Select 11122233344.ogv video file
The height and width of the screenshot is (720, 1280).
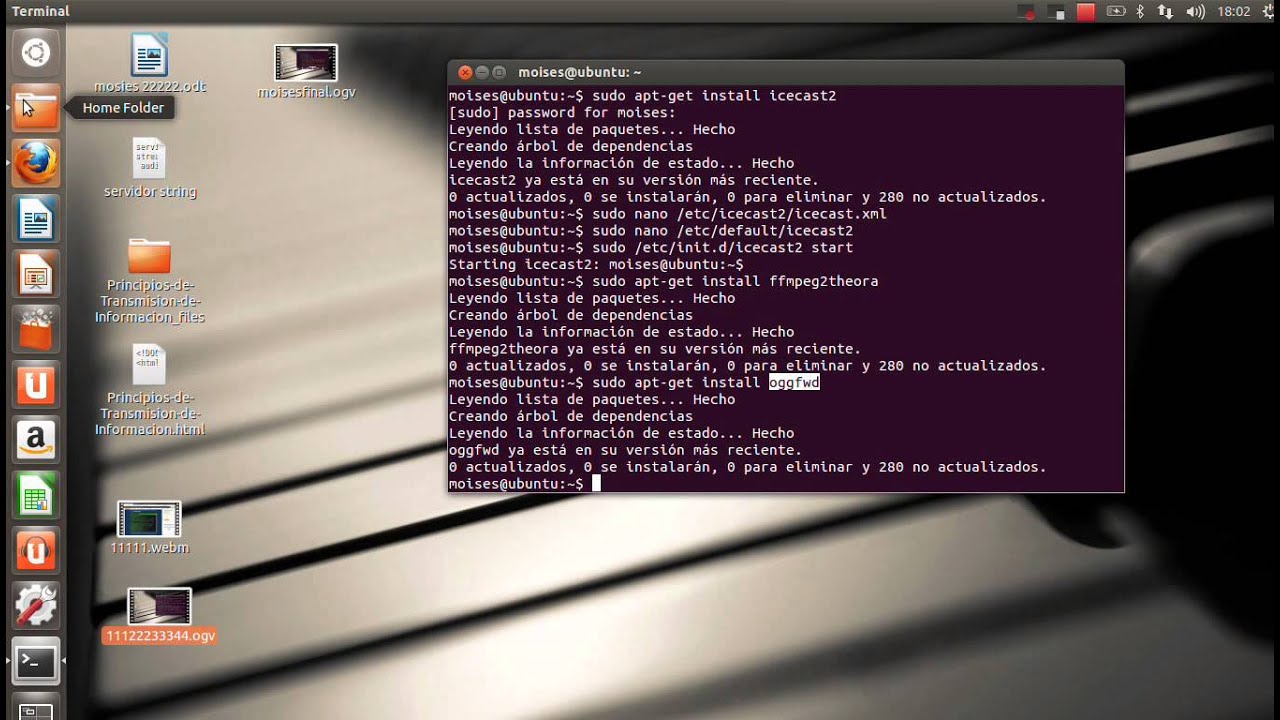coord(159,616)
